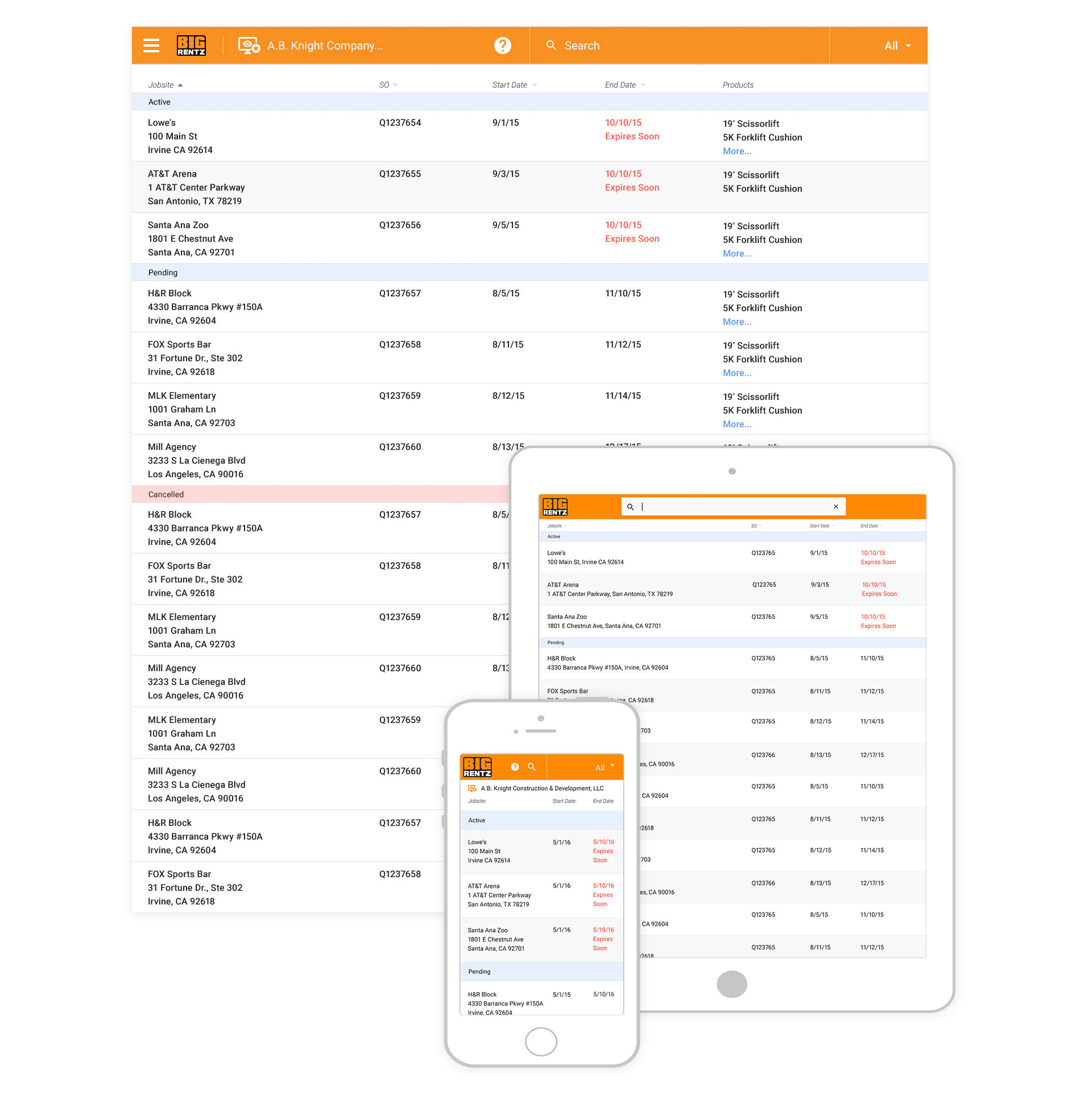Select A.B. Knight Company... account name
The height and width of the screenshot is (1095, 1092).
(x=325, y=46)
